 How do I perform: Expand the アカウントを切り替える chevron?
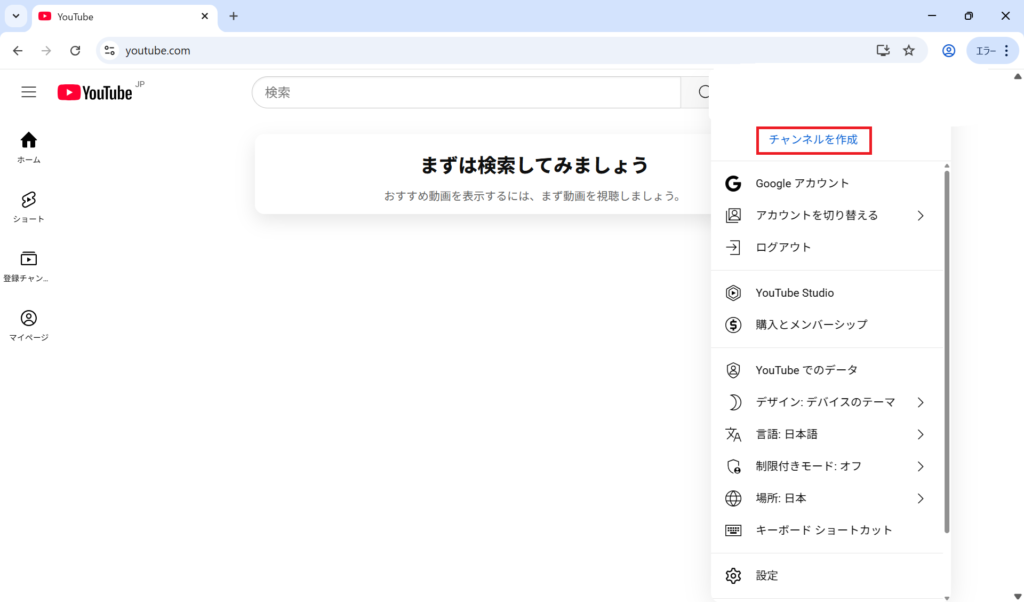tap(920, 215)
